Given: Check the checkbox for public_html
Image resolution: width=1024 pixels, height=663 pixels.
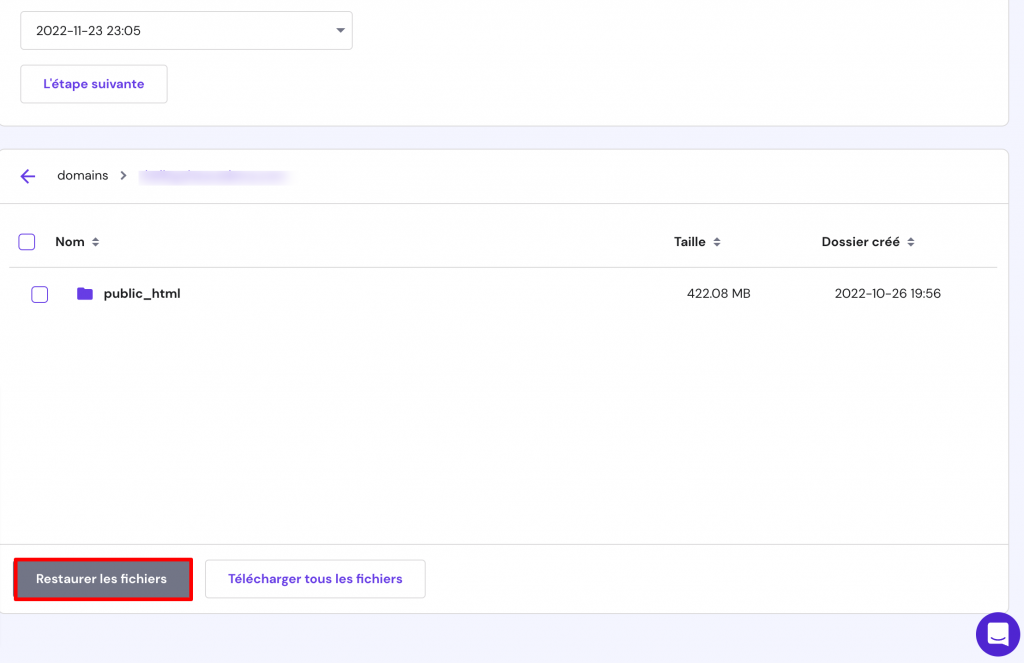Looking at the screenshot, I should coord(39,294).
